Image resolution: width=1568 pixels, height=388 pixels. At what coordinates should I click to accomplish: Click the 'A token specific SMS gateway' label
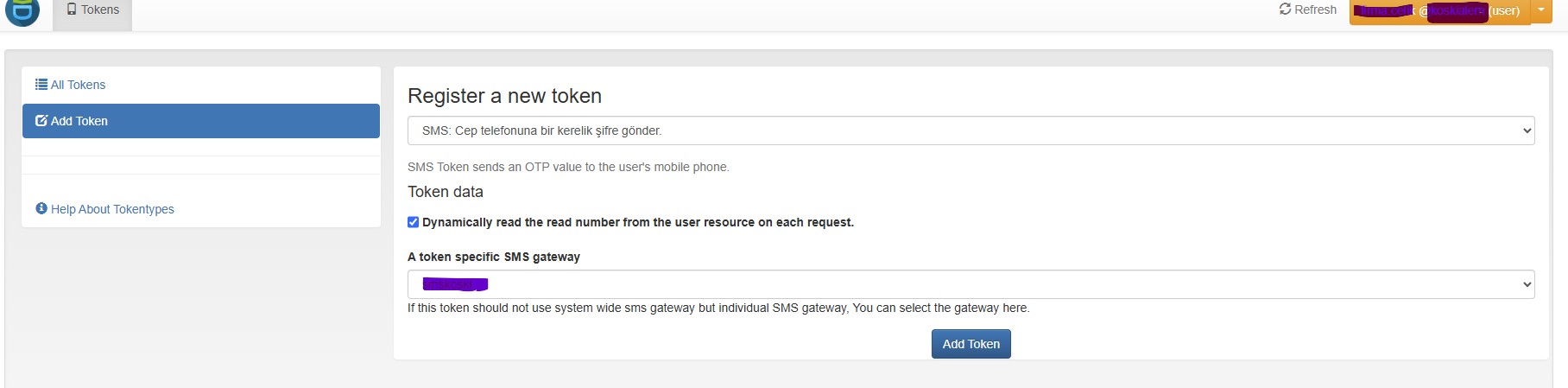494,257
